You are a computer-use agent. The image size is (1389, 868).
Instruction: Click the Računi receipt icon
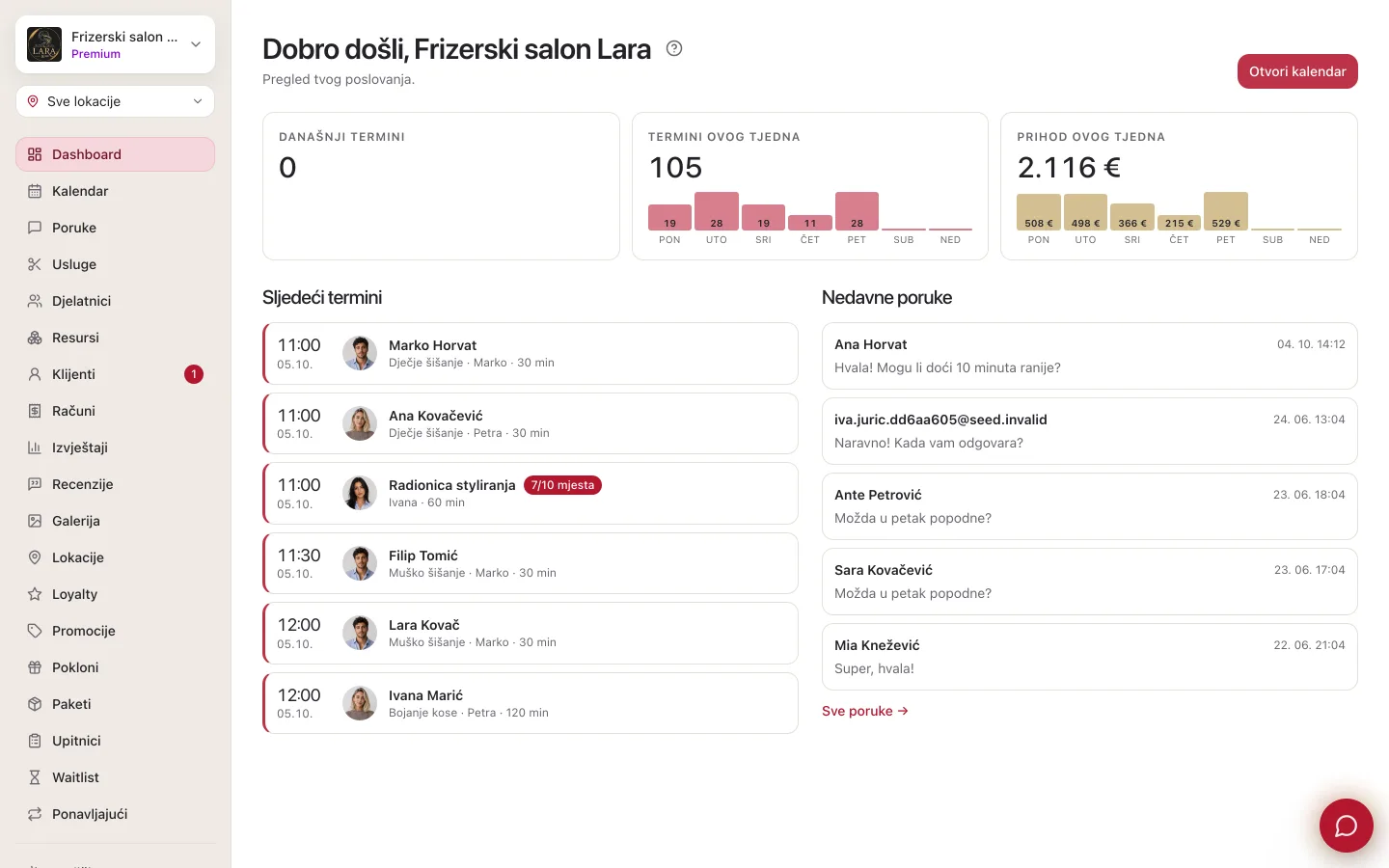click(x=35, y=411)
